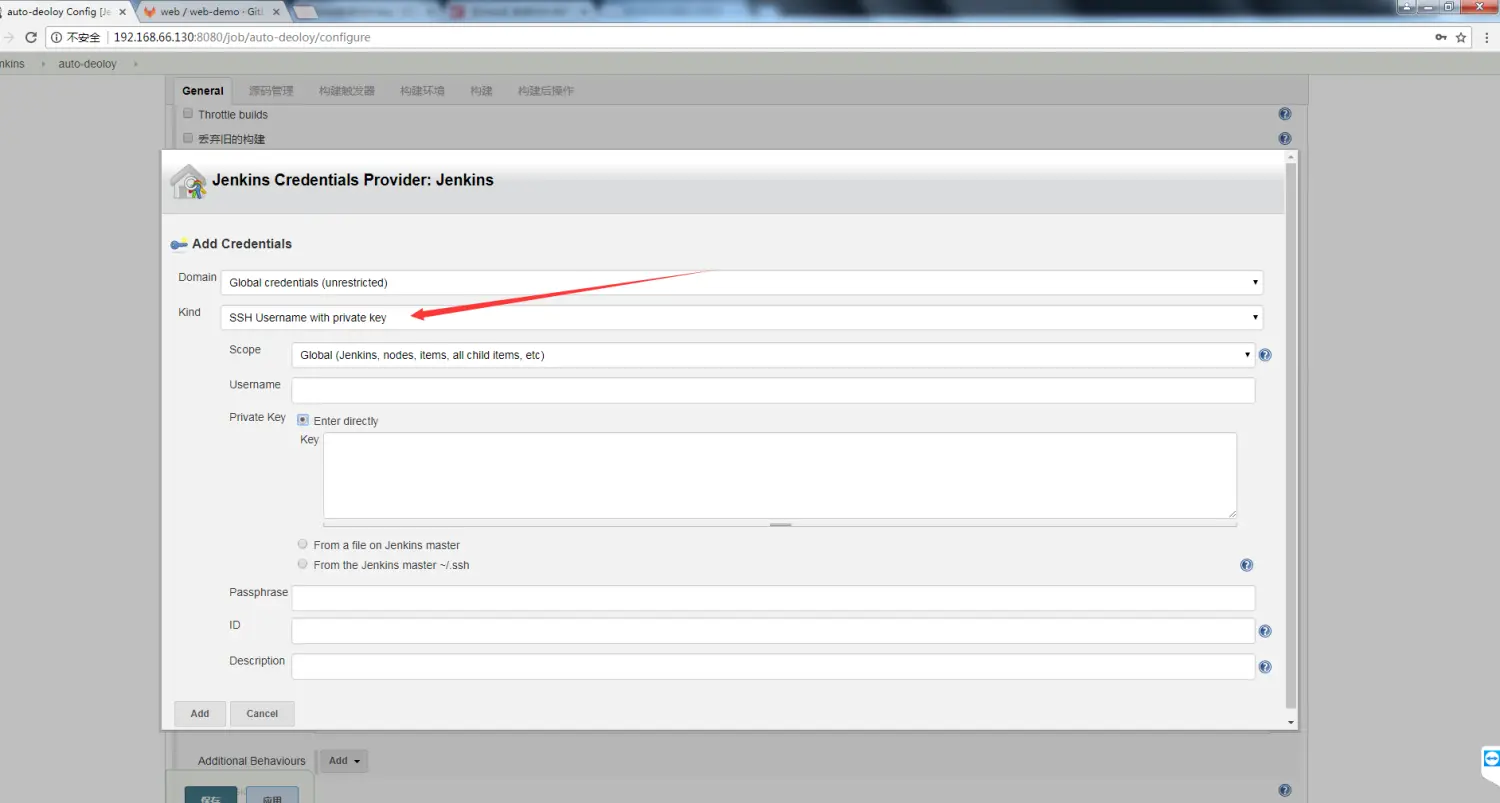
Task: Open a new browser tab
Action: click(304, 12)
